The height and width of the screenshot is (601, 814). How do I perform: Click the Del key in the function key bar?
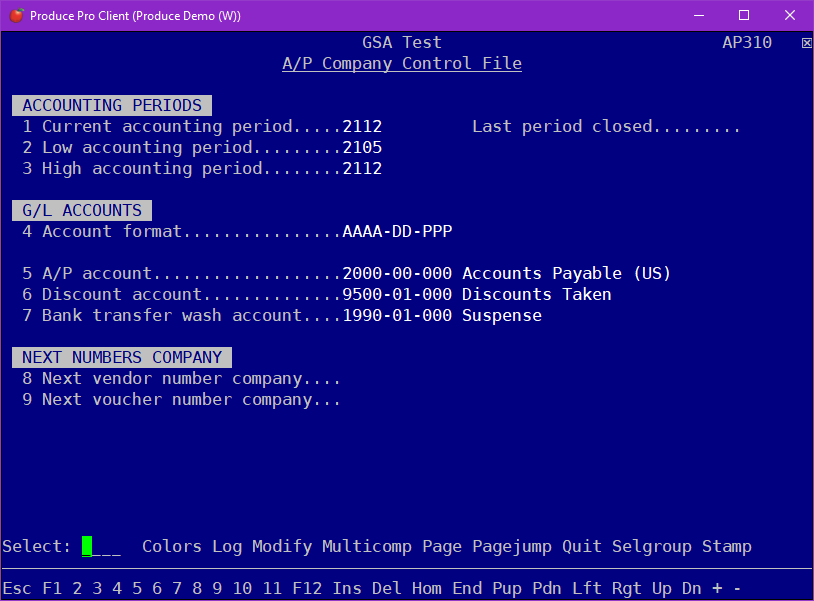pos(387,589)
